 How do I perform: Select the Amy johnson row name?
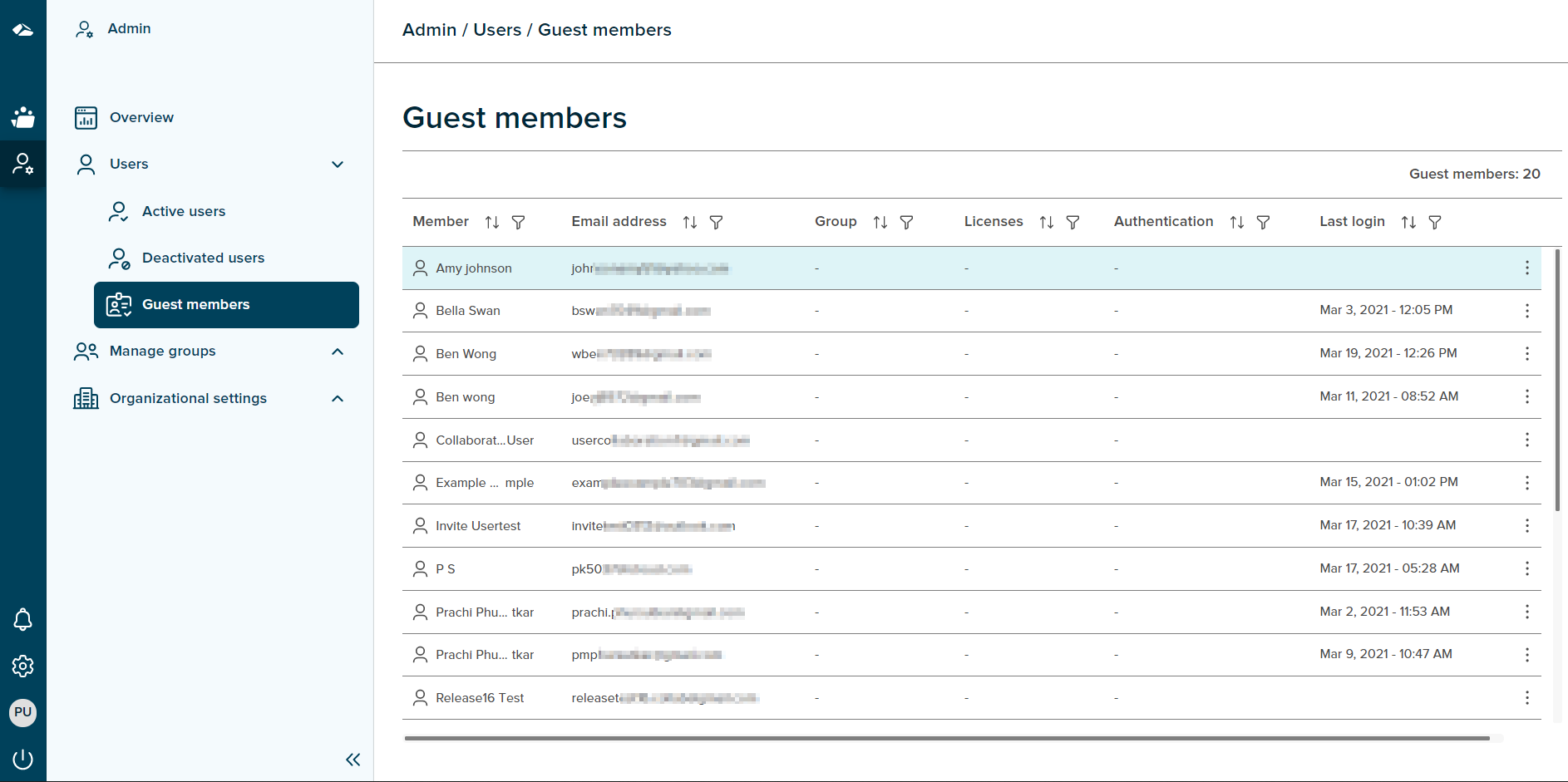(x=474, y=268)
